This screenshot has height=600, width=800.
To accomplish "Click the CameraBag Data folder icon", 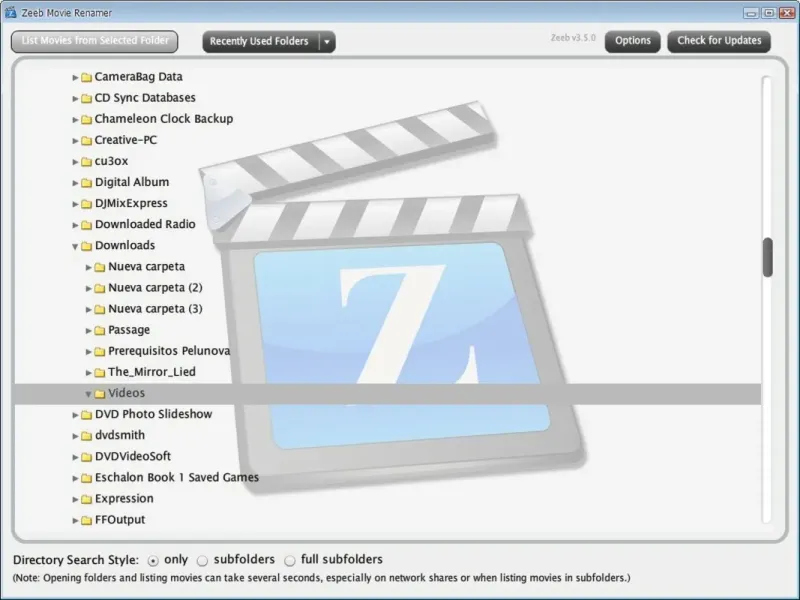I will point(86,77).
